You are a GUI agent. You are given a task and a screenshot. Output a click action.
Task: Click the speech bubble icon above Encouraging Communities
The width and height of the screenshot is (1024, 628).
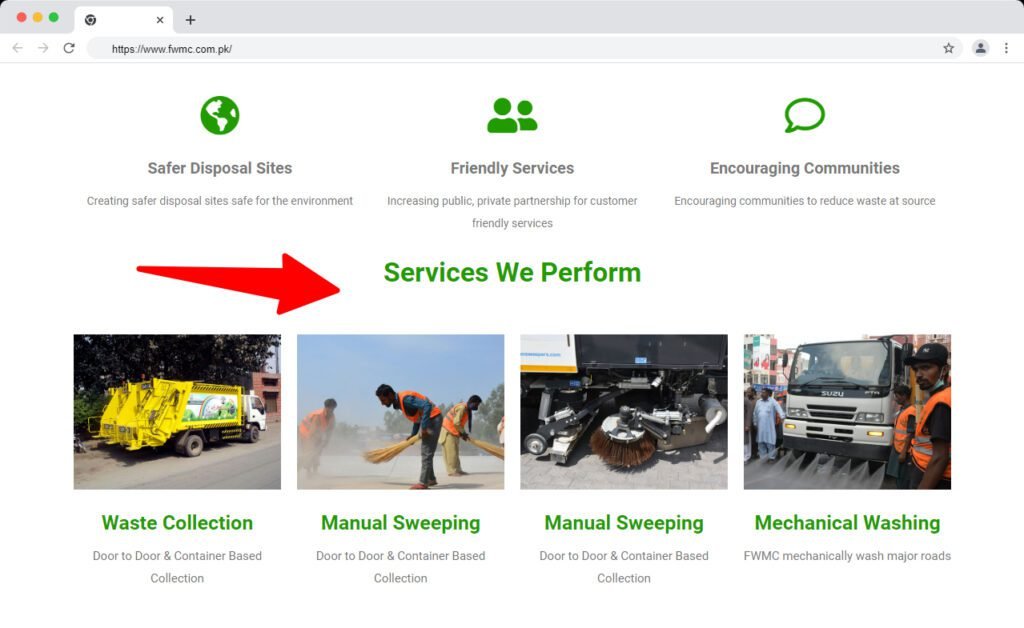[x=805, y=116]
